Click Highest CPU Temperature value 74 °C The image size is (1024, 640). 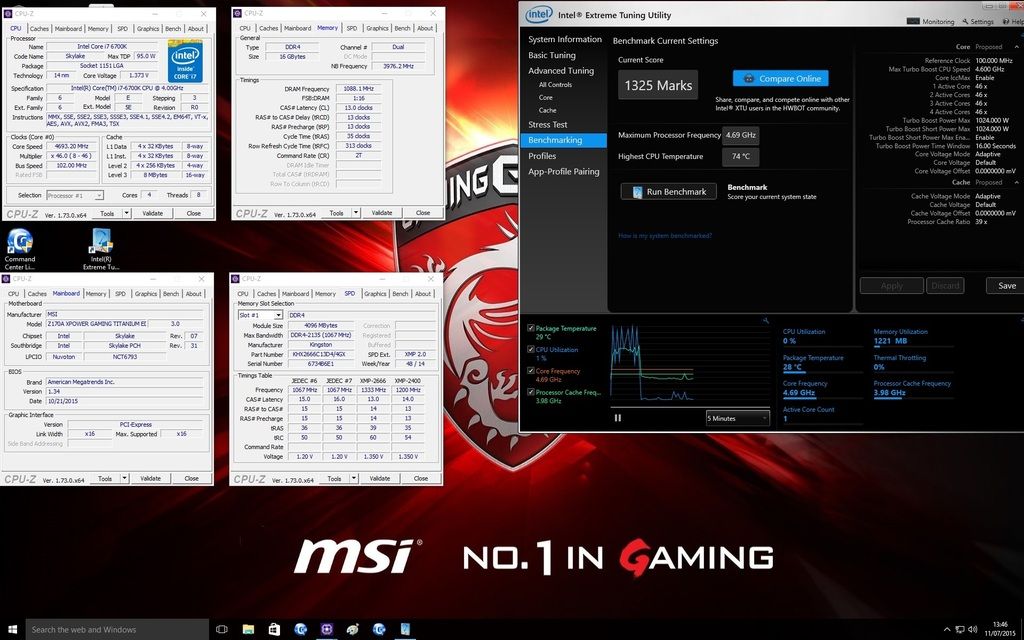coord(741,157)
